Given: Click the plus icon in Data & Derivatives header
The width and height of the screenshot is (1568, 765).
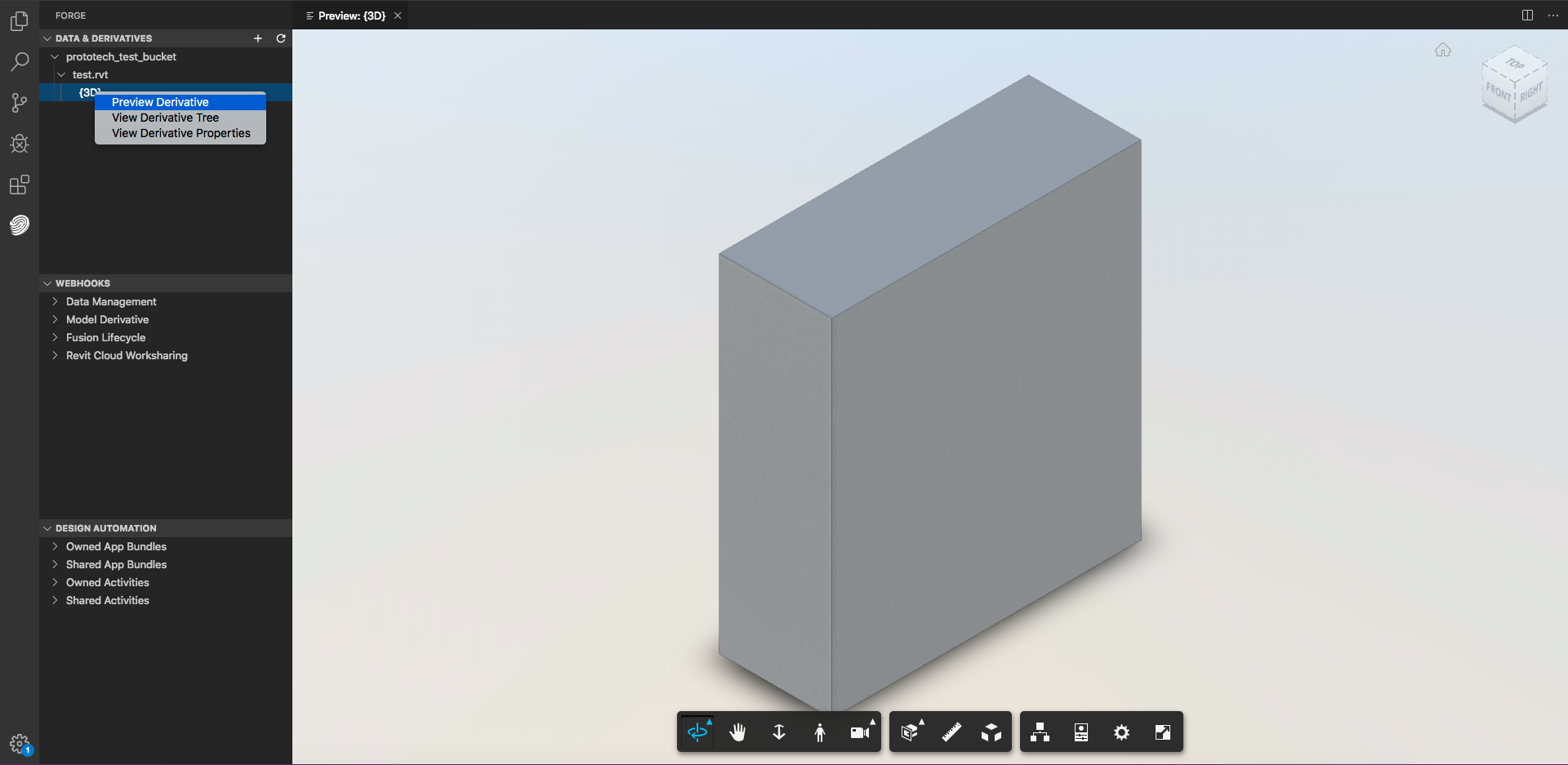Looking at the screenshot, I should tap(258, 38).
